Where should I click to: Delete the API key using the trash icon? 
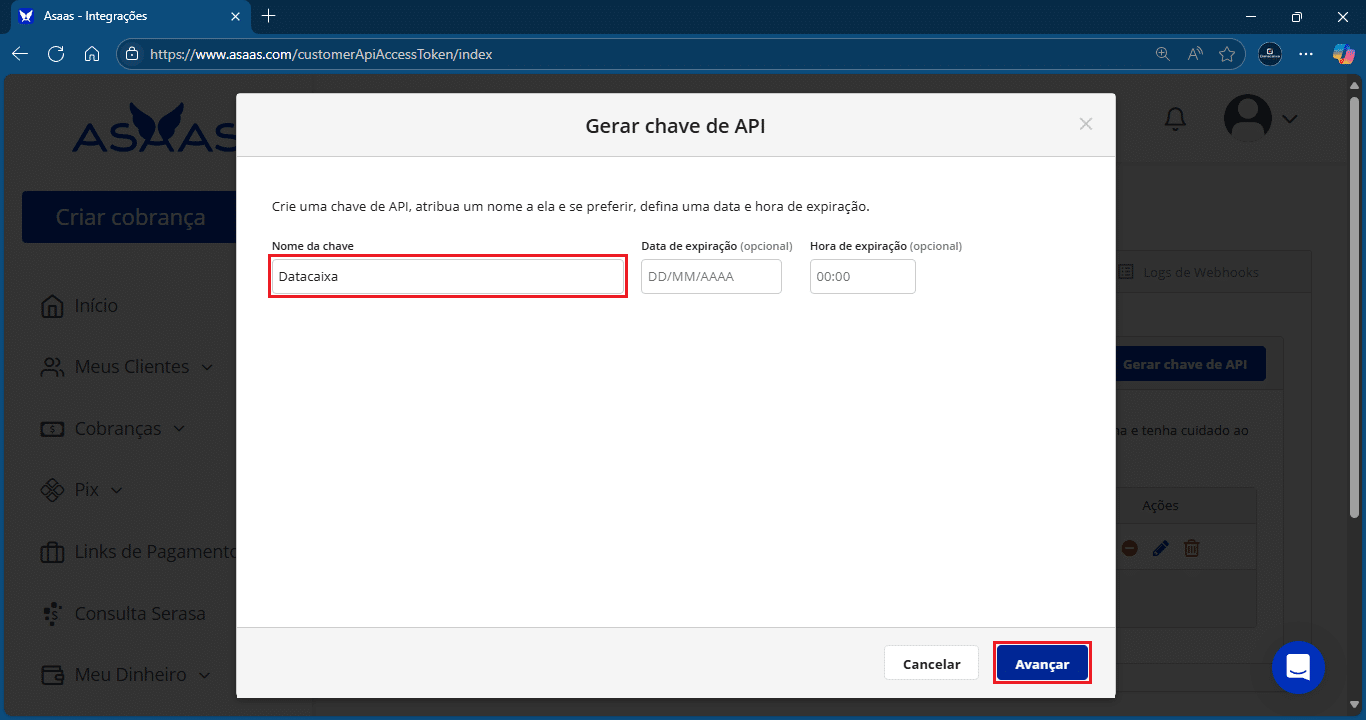(1191, 547)
